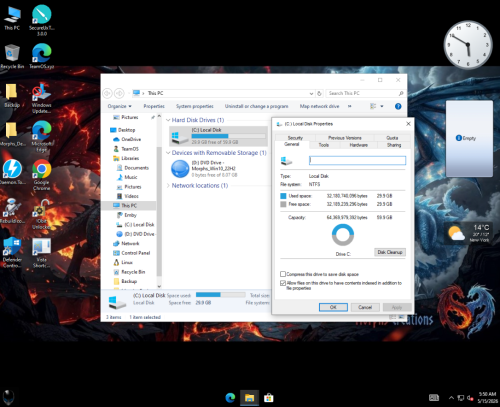Show more toolbar commands chevron
This screenshot has width=500, height=407.
(350, 106)
